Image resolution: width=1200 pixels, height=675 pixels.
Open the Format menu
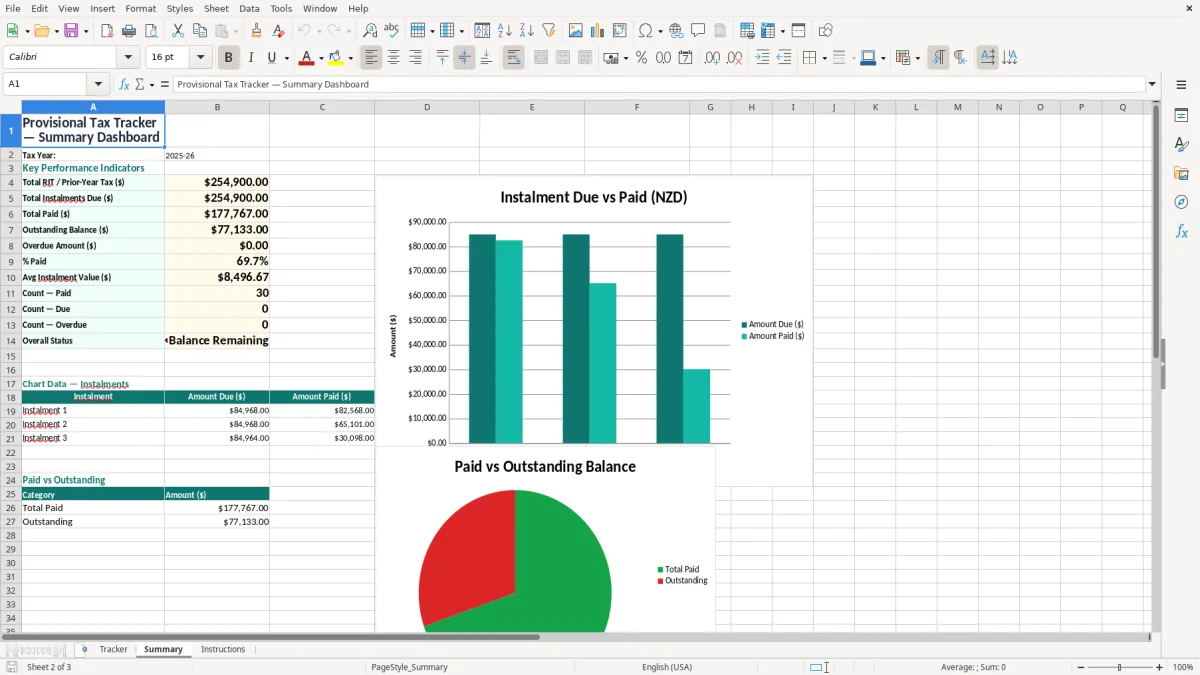(x=140, y=8)
